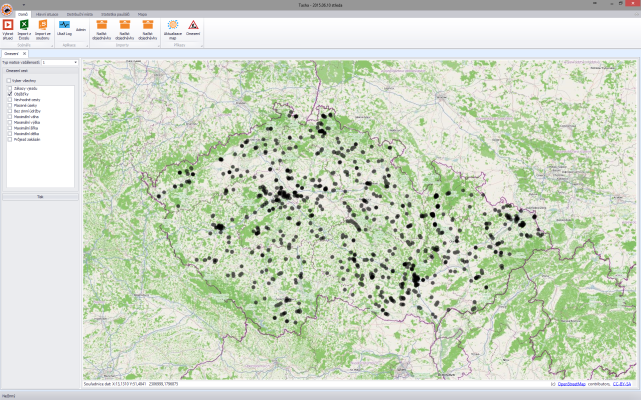Click the middle Načíst objednávky box icon
The image size is (641, 400).
125,25
